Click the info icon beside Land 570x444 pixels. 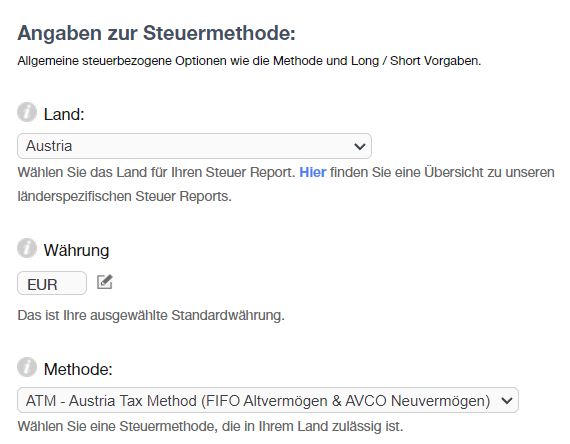tap(27, 112)
